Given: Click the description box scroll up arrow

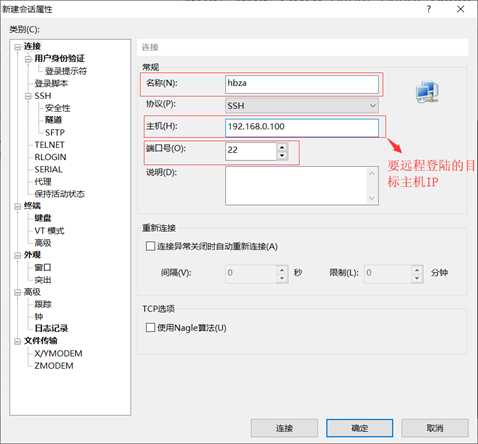Looking at the screenshot, I should coord(372,173).
